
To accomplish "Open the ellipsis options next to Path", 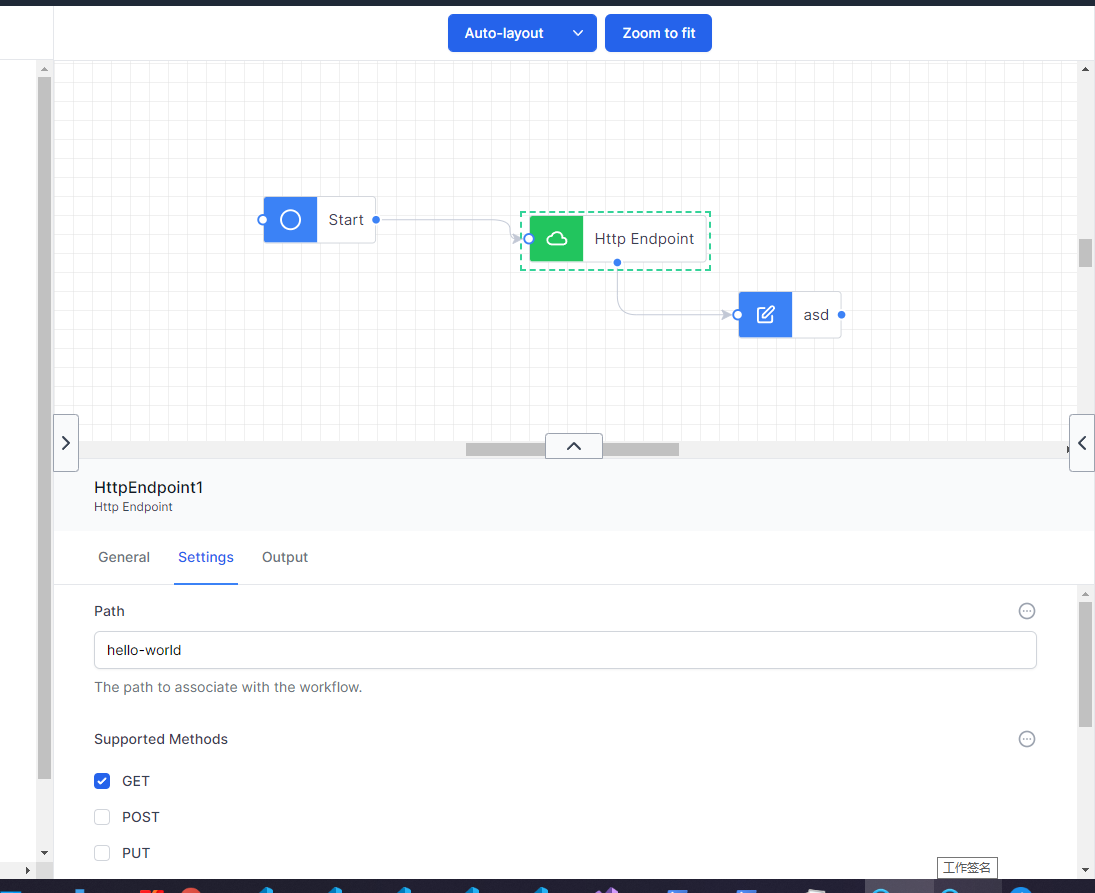I will 1027,610.
